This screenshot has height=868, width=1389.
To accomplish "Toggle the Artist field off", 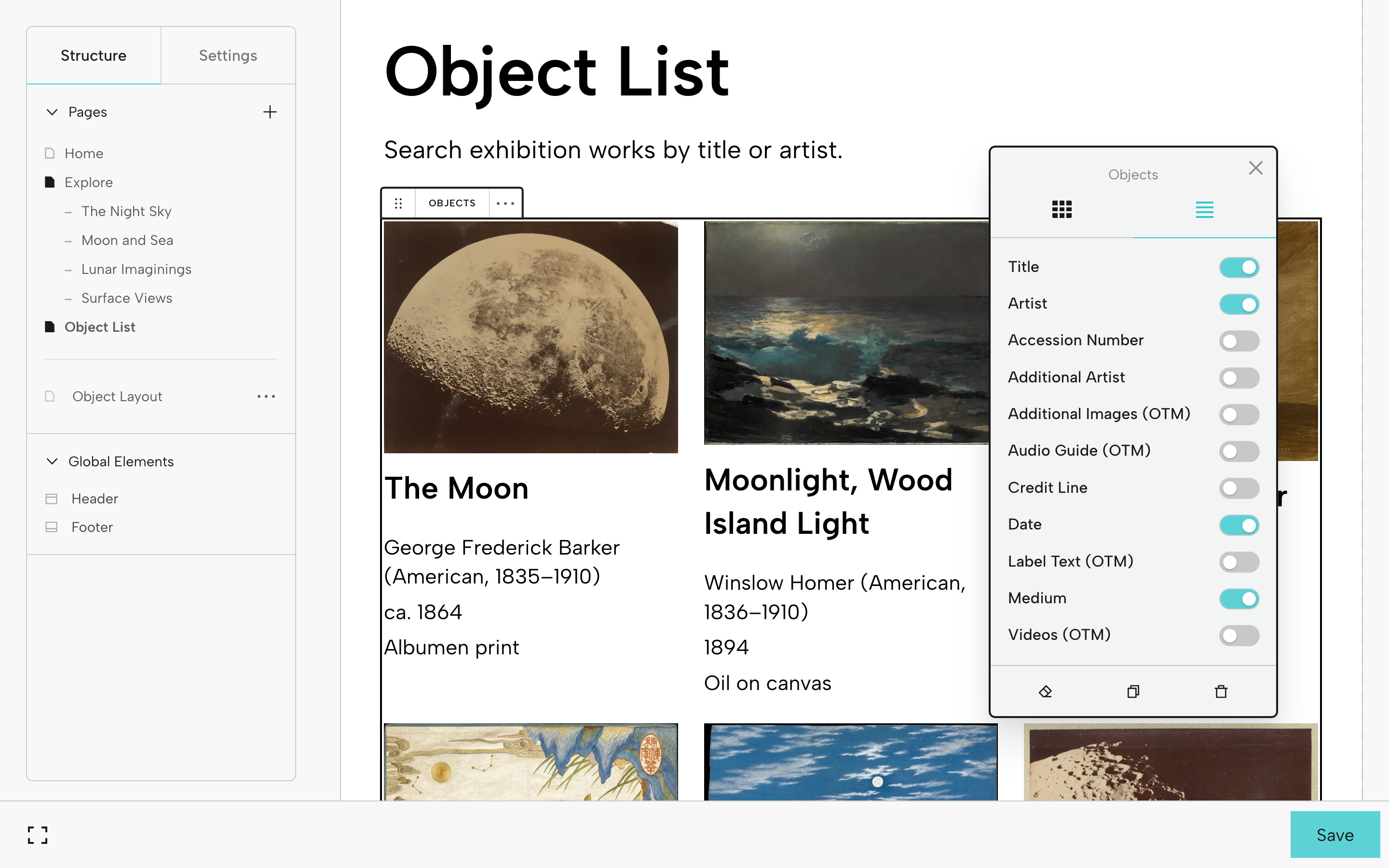I will (1239, 304).
